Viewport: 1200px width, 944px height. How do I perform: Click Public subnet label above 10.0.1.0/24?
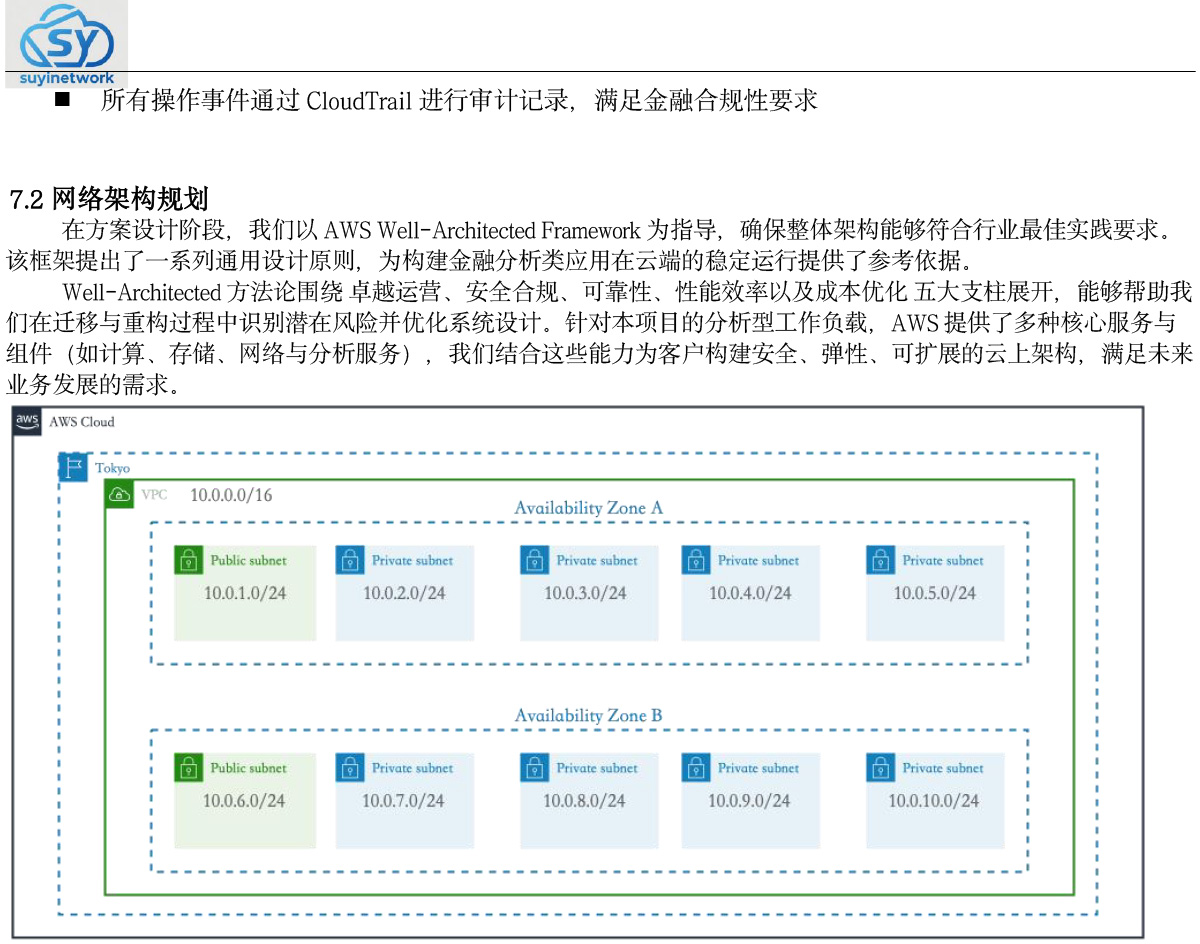click(248, 561)
